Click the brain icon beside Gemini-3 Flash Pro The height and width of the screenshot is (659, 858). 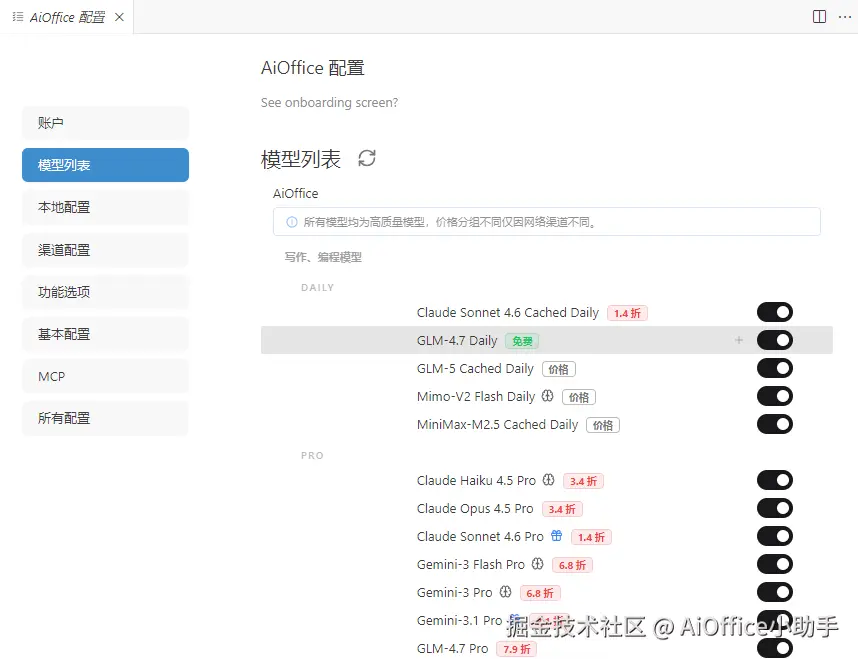(x=537, y=564)
